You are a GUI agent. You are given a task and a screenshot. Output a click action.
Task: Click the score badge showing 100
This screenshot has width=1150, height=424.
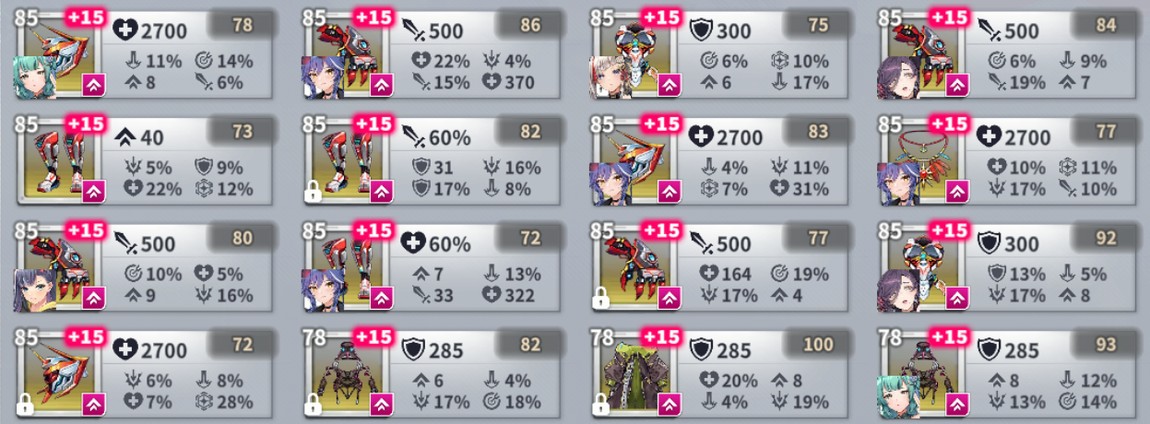coord(818,344)
